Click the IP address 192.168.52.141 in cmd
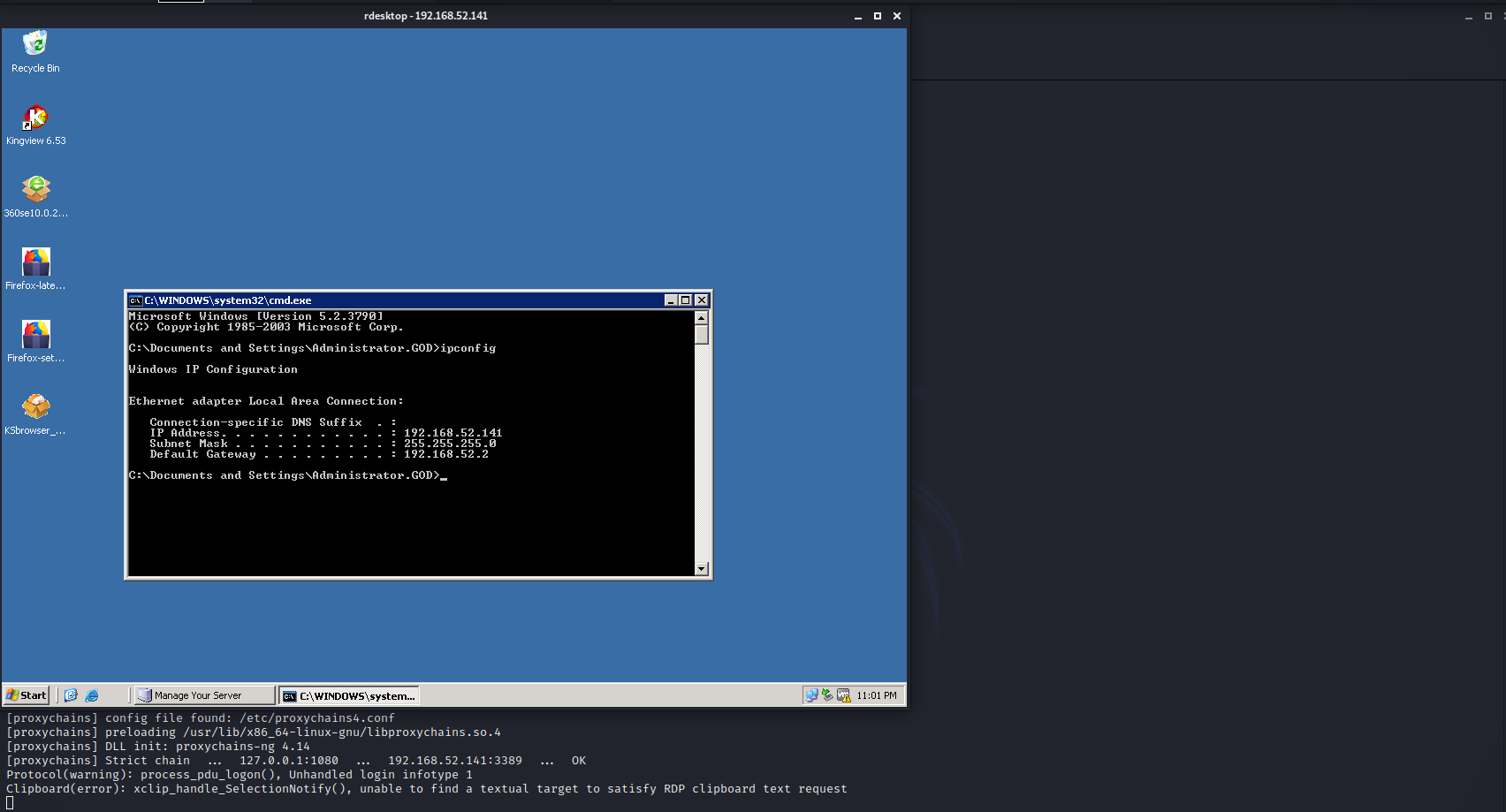 pyautogui.click(x=453, y=433)
